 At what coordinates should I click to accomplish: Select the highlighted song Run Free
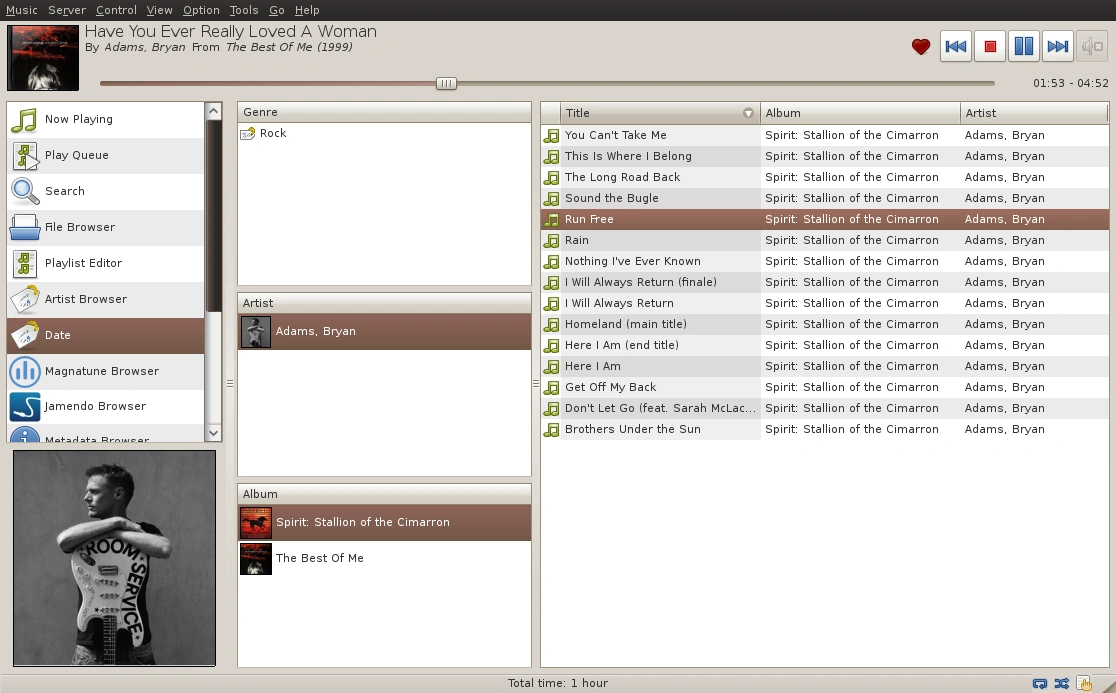pos(825,219)
